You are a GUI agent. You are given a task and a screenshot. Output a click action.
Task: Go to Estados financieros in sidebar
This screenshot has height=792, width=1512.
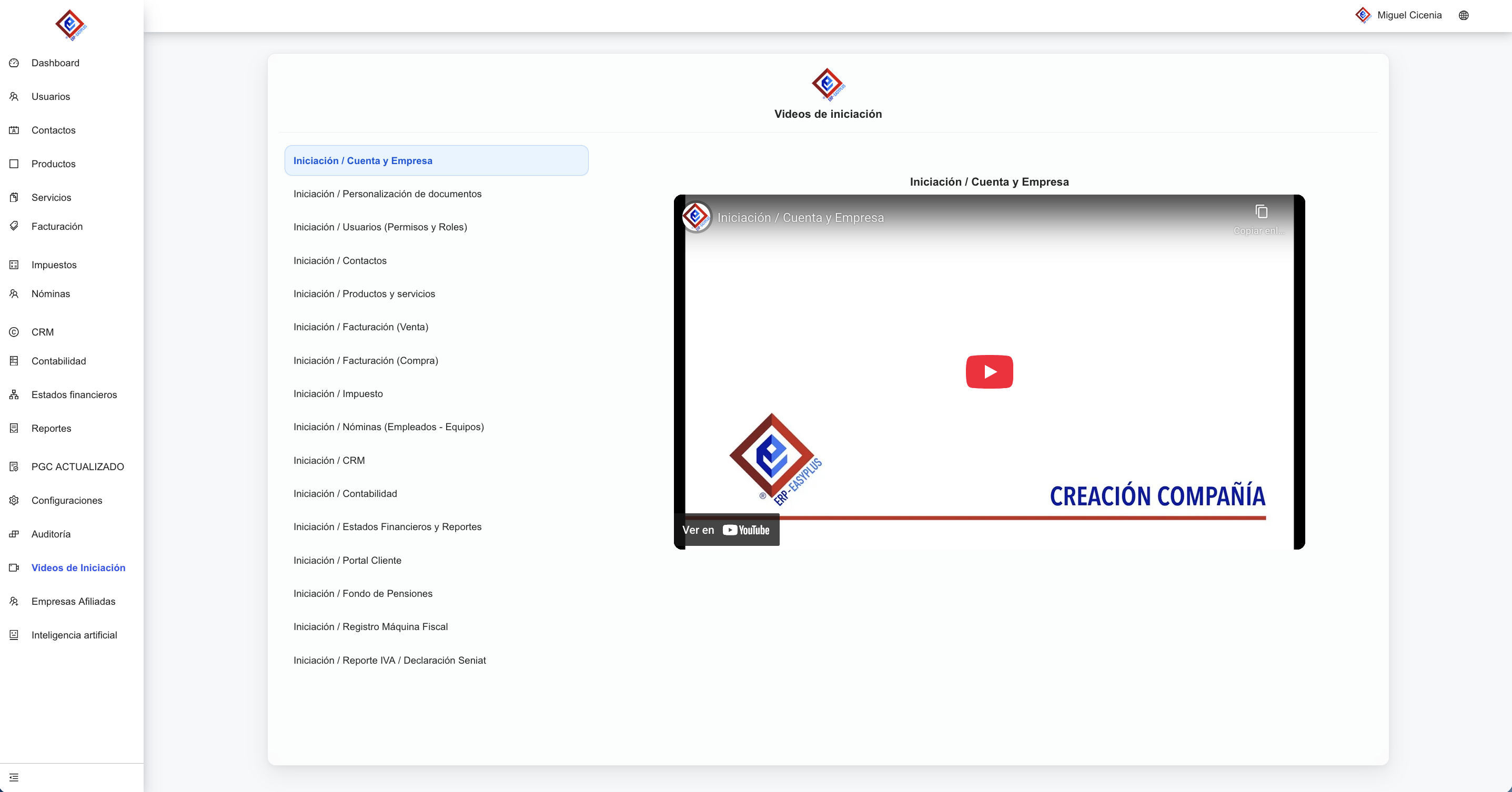(x=74, y=395)
